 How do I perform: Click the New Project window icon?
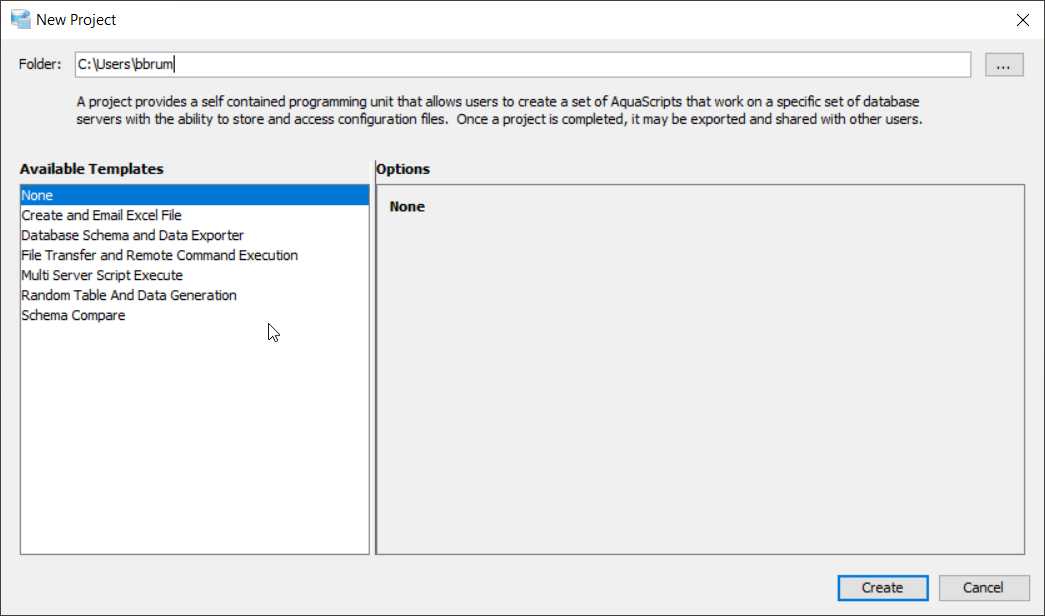point(21,19)
